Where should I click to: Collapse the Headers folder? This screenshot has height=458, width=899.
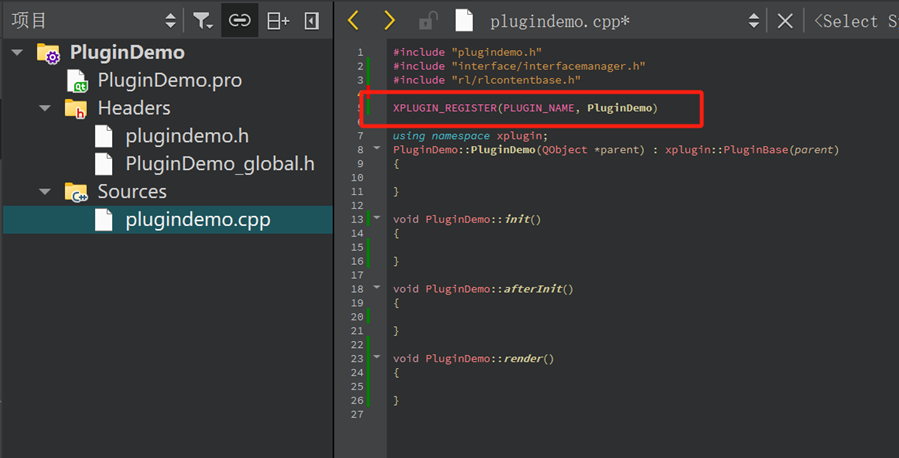pos(45,108)
